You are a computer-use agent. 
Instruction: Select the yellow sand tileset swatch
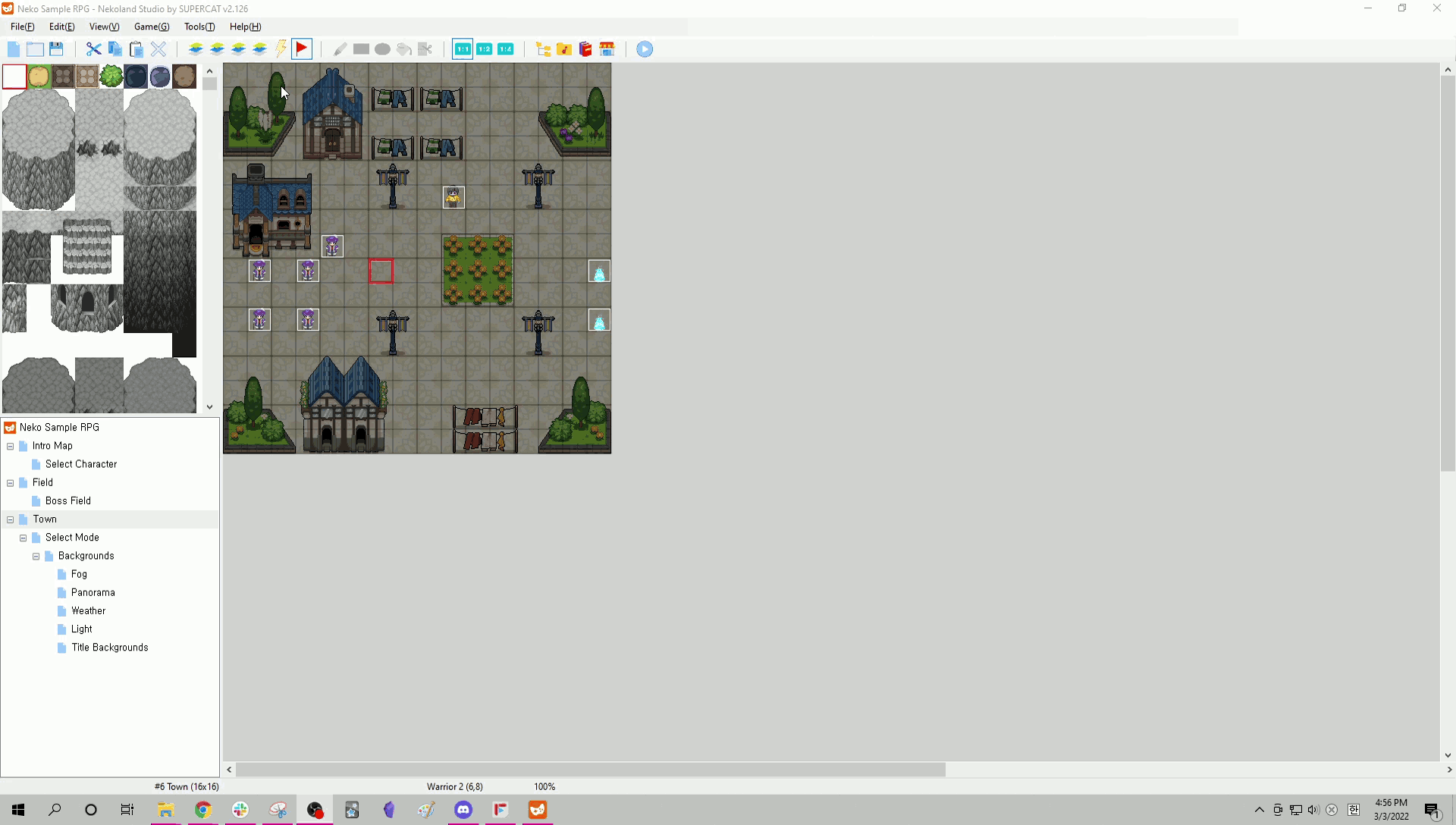click(39, 77)
